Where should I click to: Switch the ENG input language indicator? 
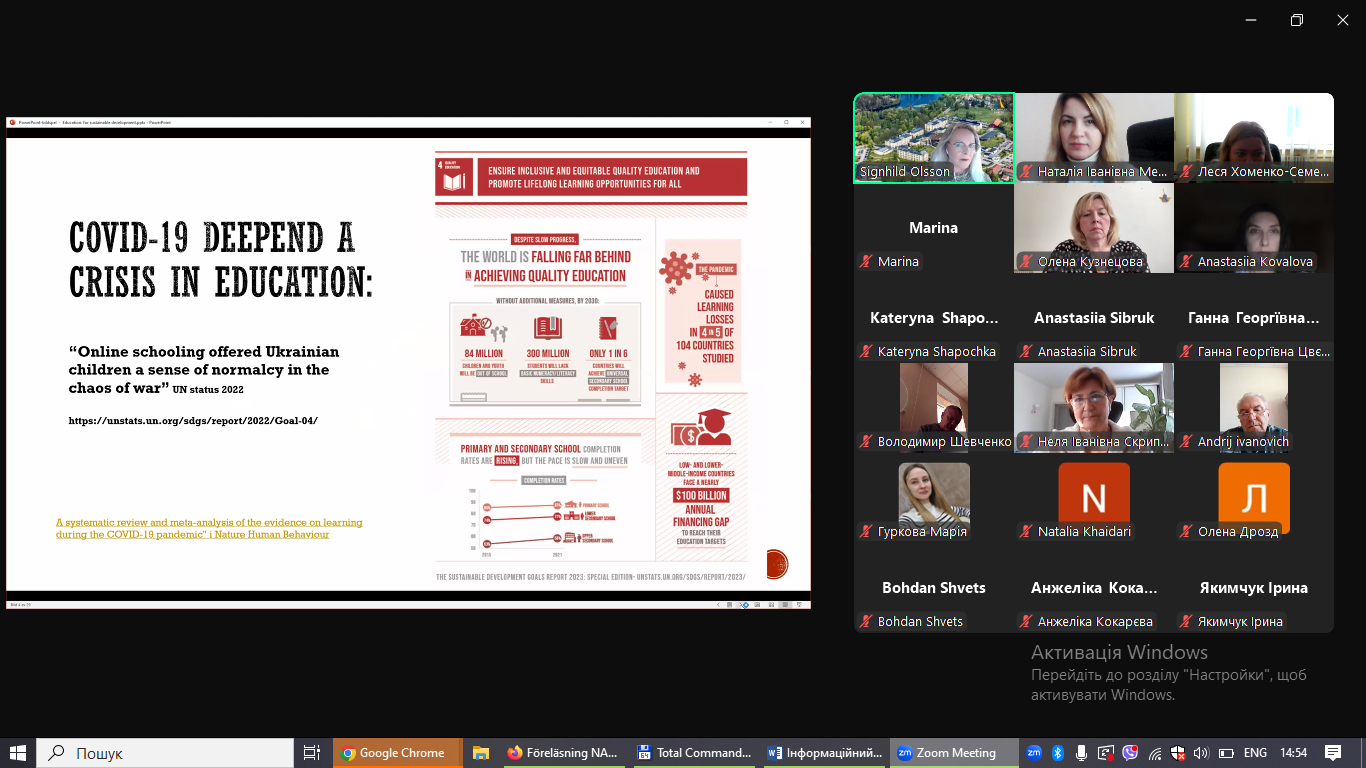click(x=1255, y=753)
